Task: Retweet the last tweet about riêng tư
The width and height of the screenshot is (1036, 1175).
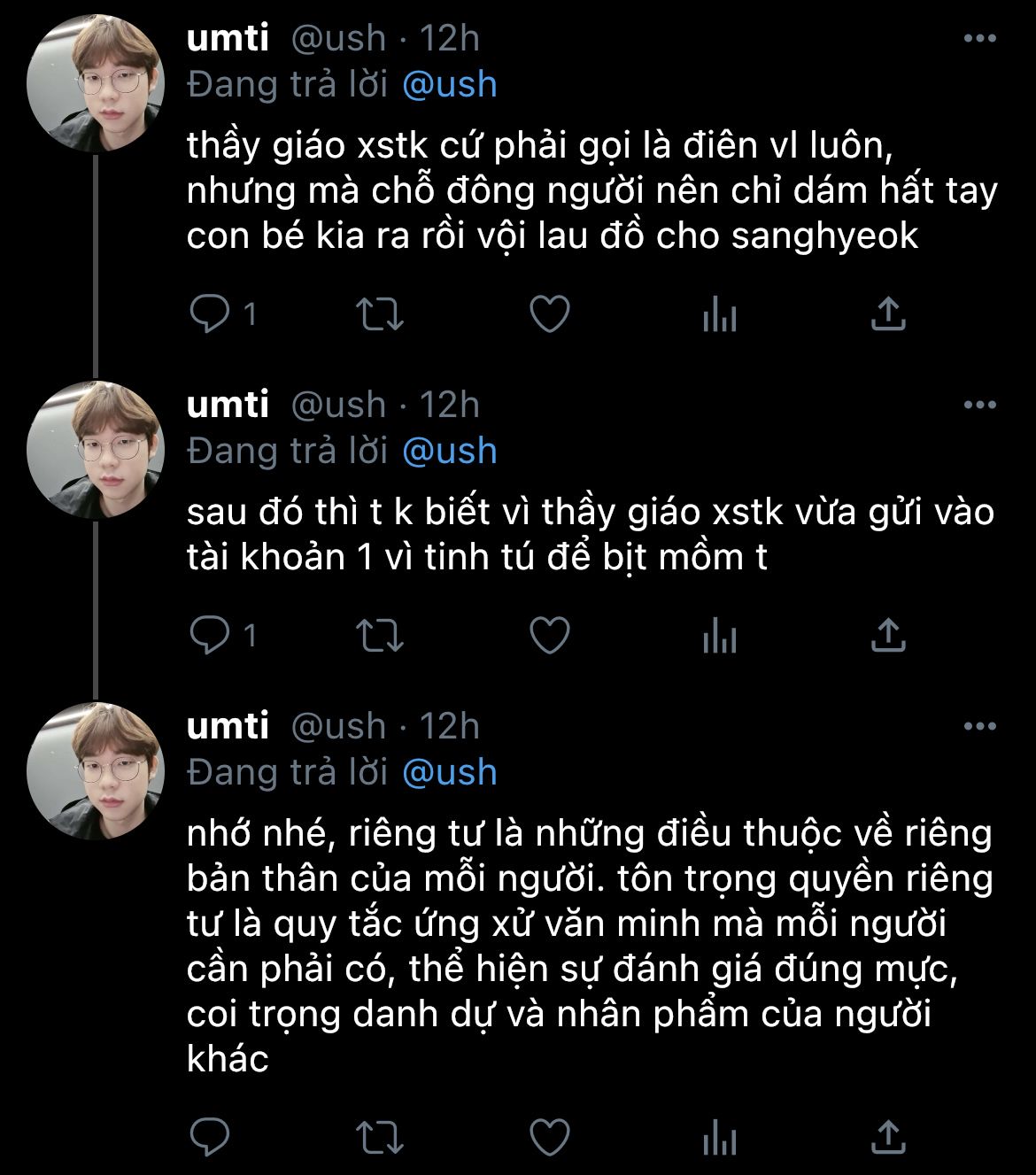Action: tap(379, 1137)
